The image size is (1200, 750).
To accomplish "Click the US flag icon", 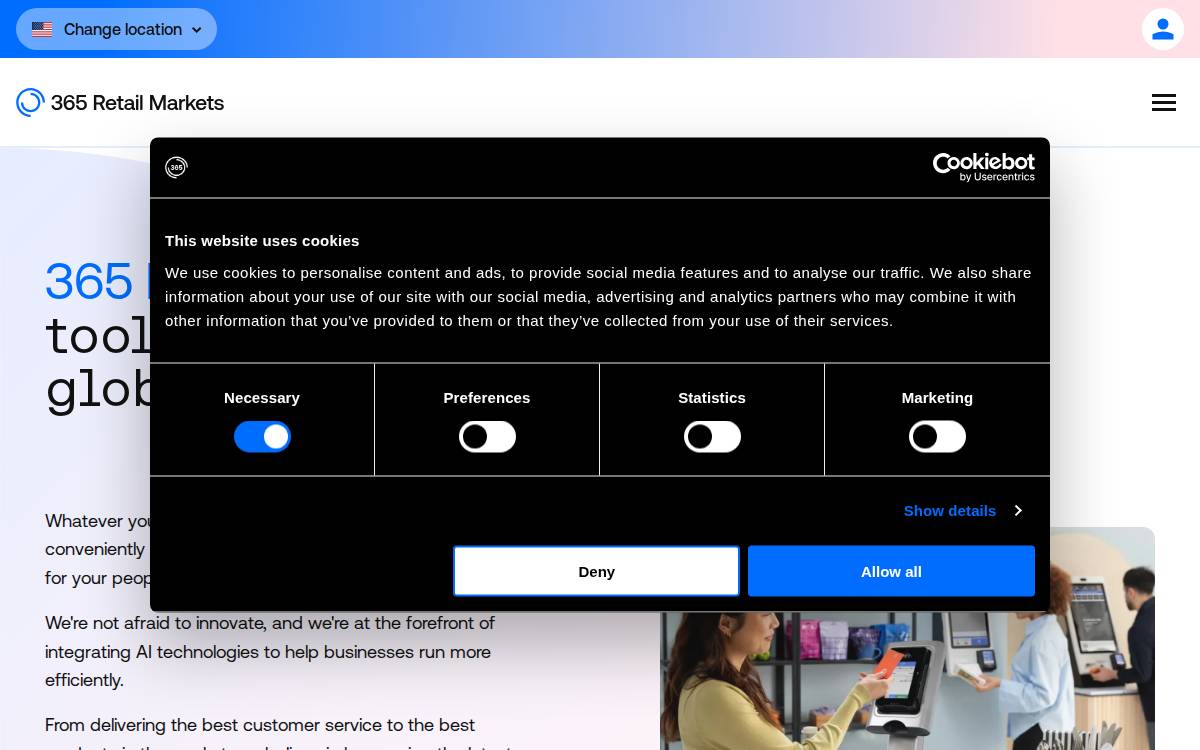I will tap(42, 30).
